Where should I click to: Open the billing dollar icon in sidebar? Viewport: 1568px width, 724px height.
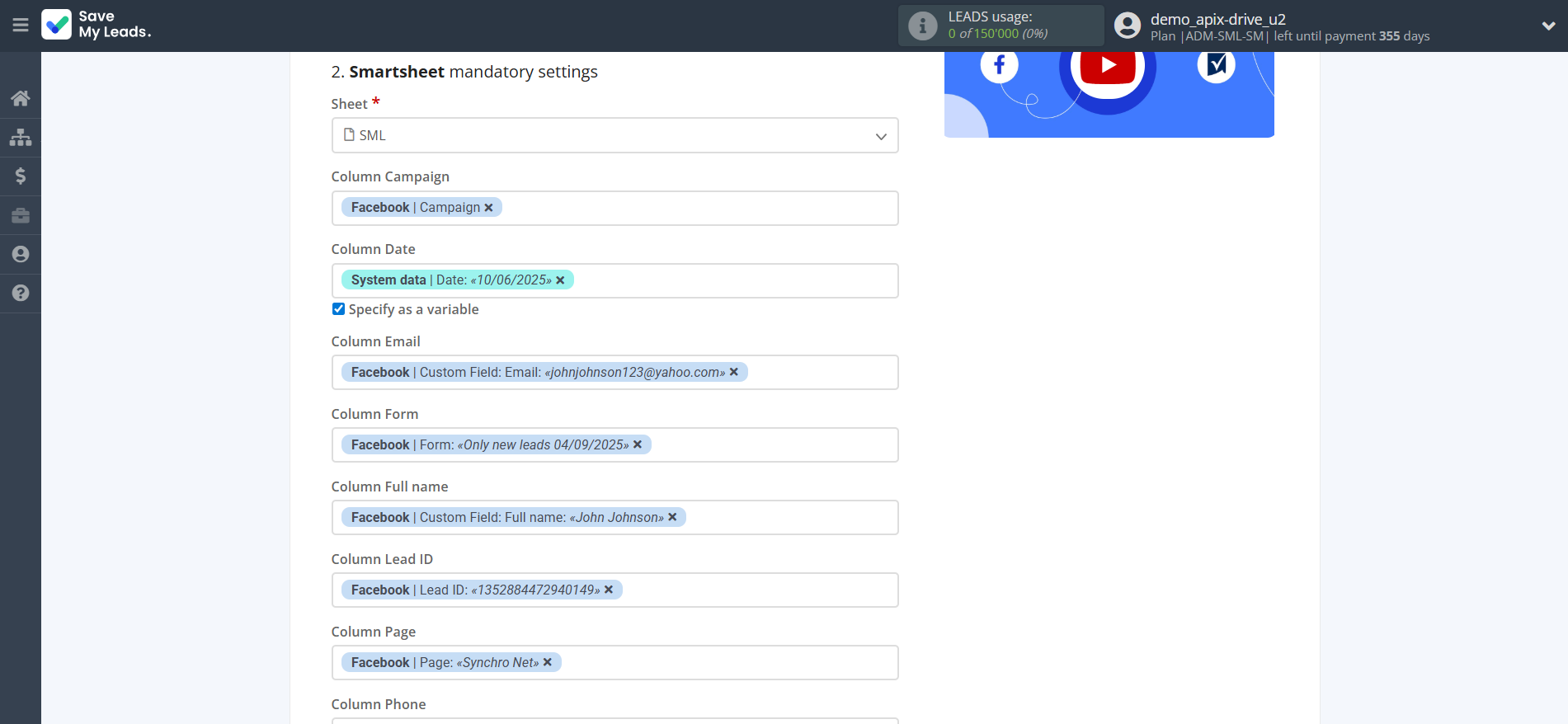(x=21, y=176)
